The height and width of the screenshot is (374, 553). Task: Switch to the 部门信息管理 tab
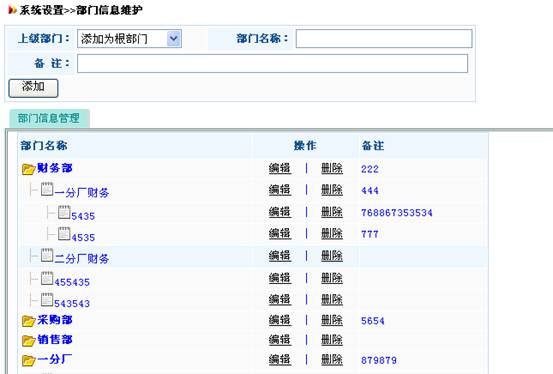(49, 118)
